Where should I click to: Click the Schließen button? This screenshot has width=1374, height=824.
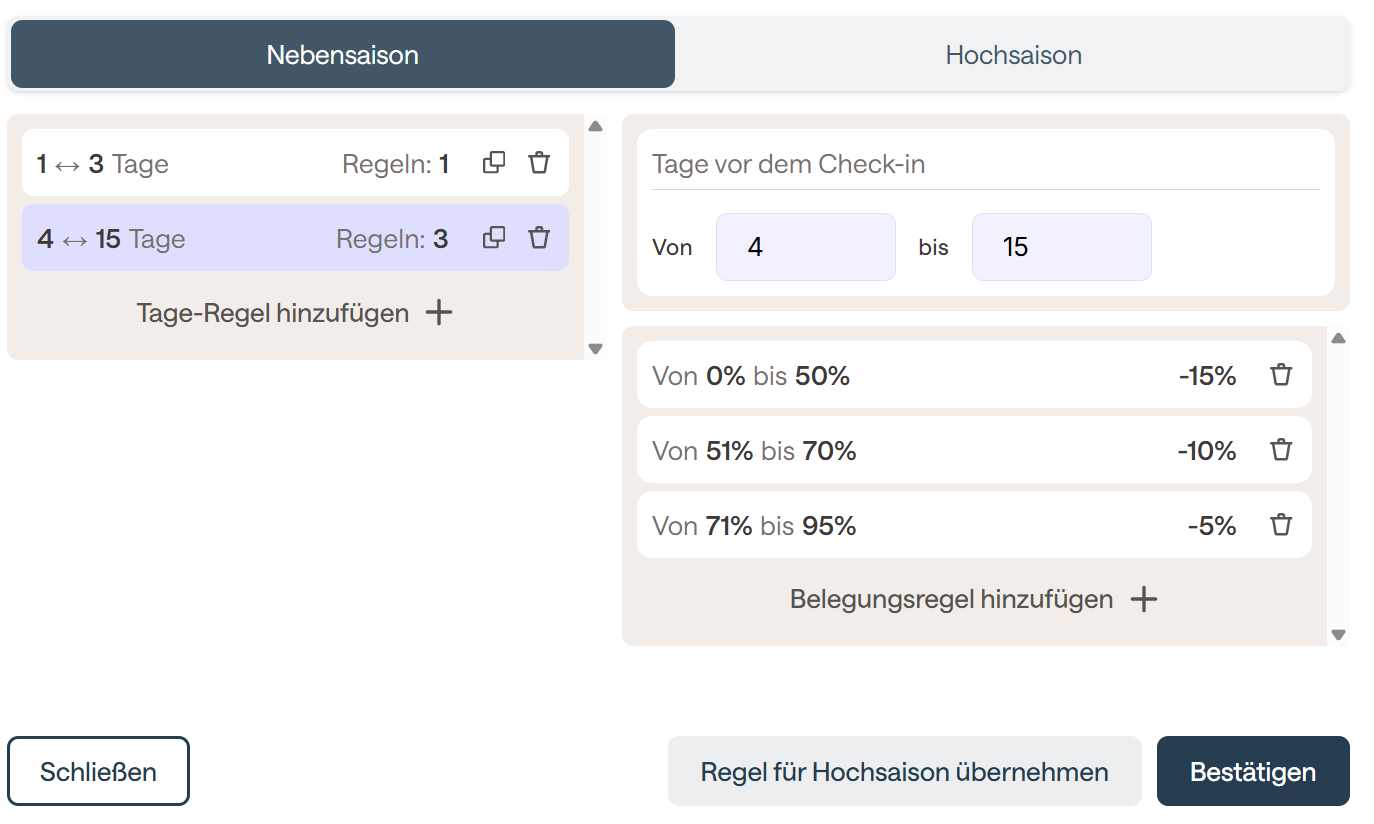click(98, 771)
